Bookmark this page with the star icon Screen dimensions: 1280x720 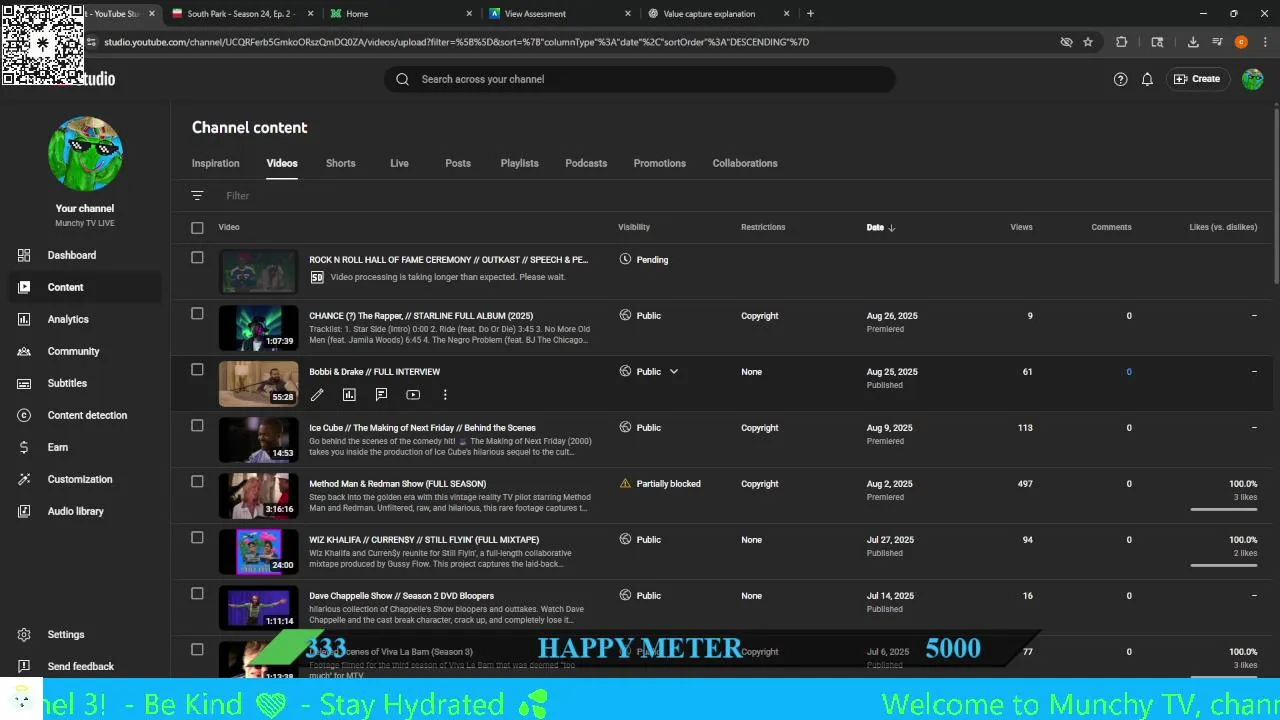[1088, 42]
